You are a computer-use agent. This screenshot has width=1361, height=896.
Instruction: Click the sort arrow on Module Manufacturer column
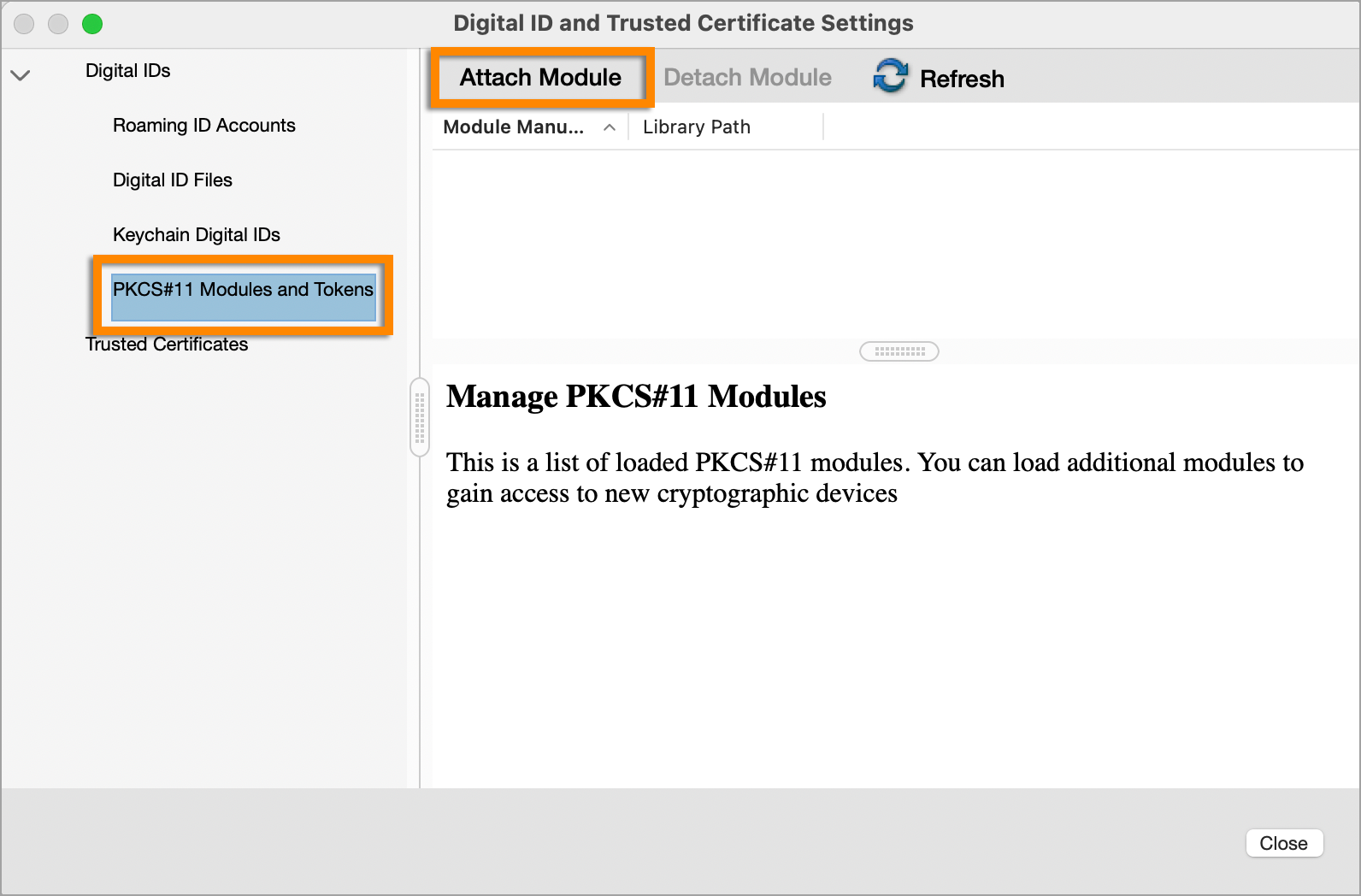[609, 127]
